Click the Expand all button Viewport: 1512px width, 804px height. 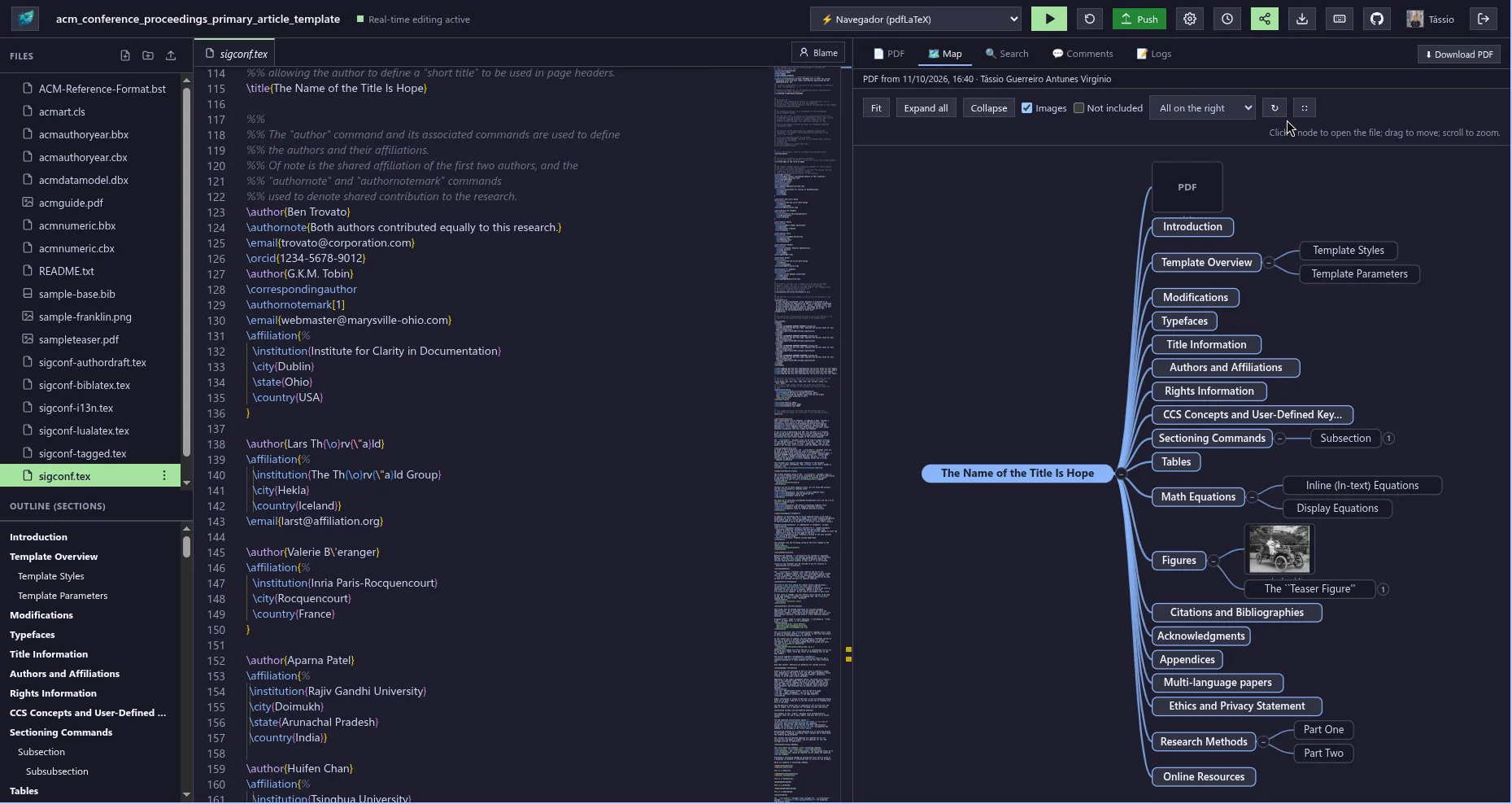(x=926, y=107)
